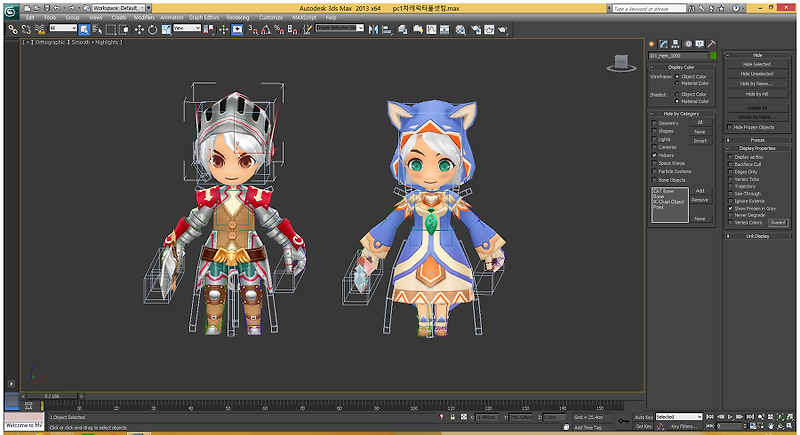Open the selection filter All dropdown
Viewport: 800px width, 435px height.
tap(63, 28)
